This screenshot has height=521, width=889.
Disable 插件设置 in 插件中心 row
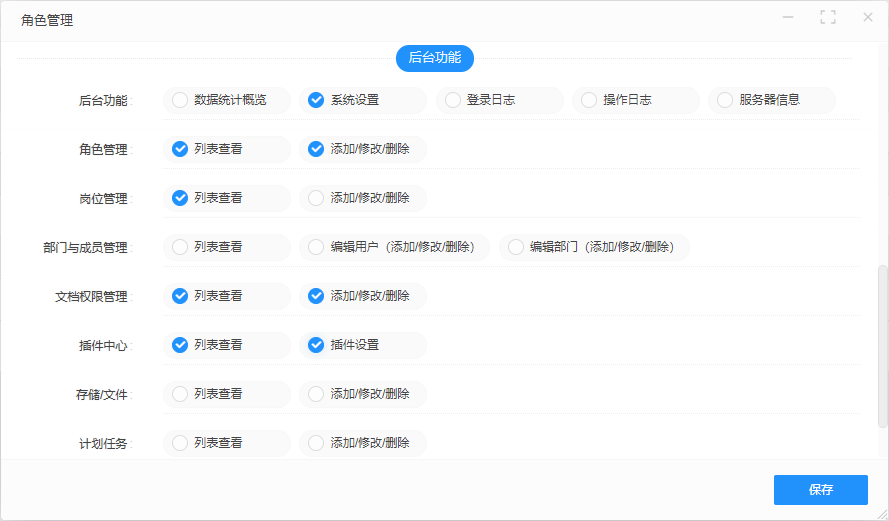point(316,345)
